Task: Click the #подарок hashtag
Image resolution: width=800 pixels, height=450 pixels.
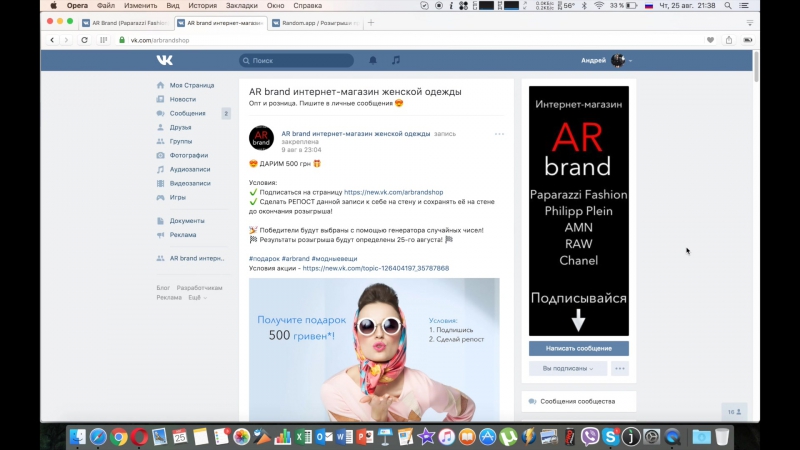Action: click(264, 259)
